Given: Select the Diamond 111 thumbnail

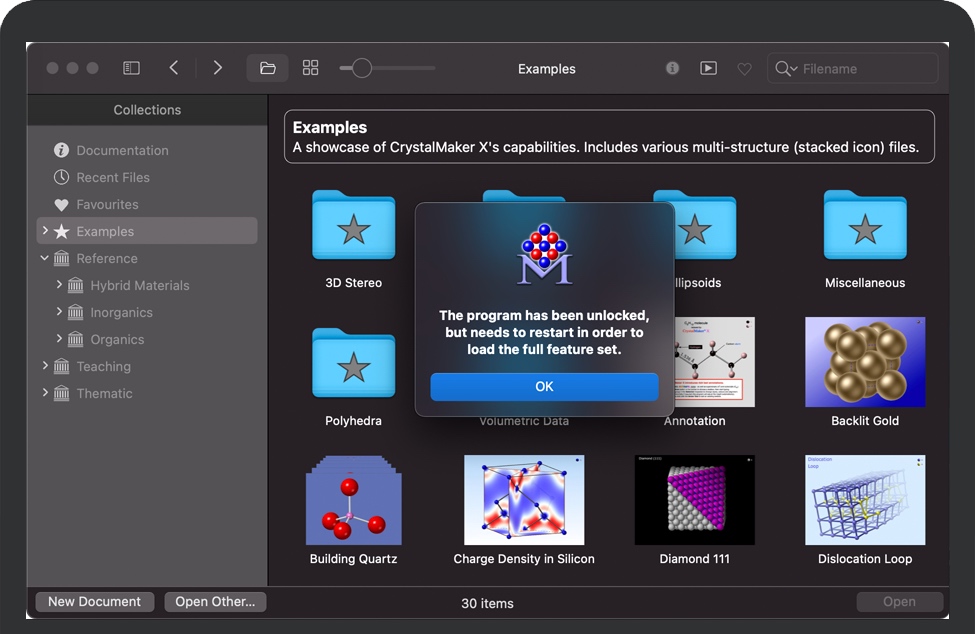Looking at the screenshot, I should 695,500.
